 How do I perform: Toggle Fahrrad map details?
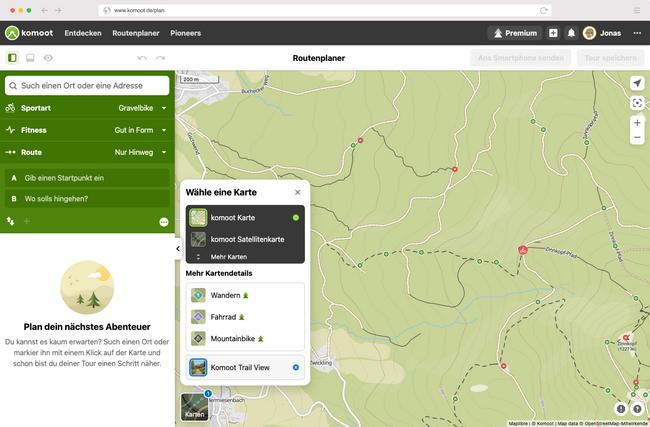click(x=245, y=317)
